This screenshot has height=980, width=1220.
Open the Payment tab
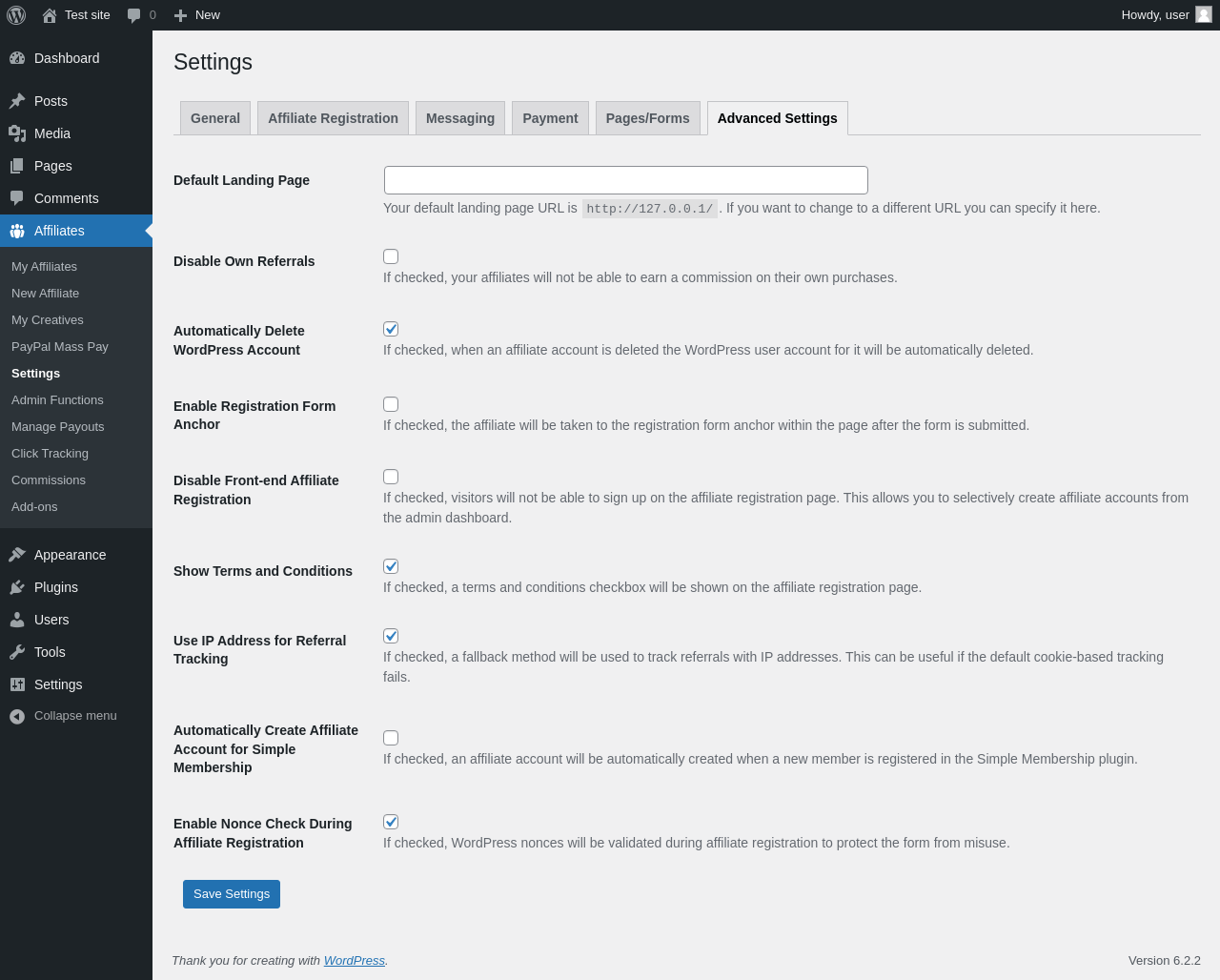550,118
